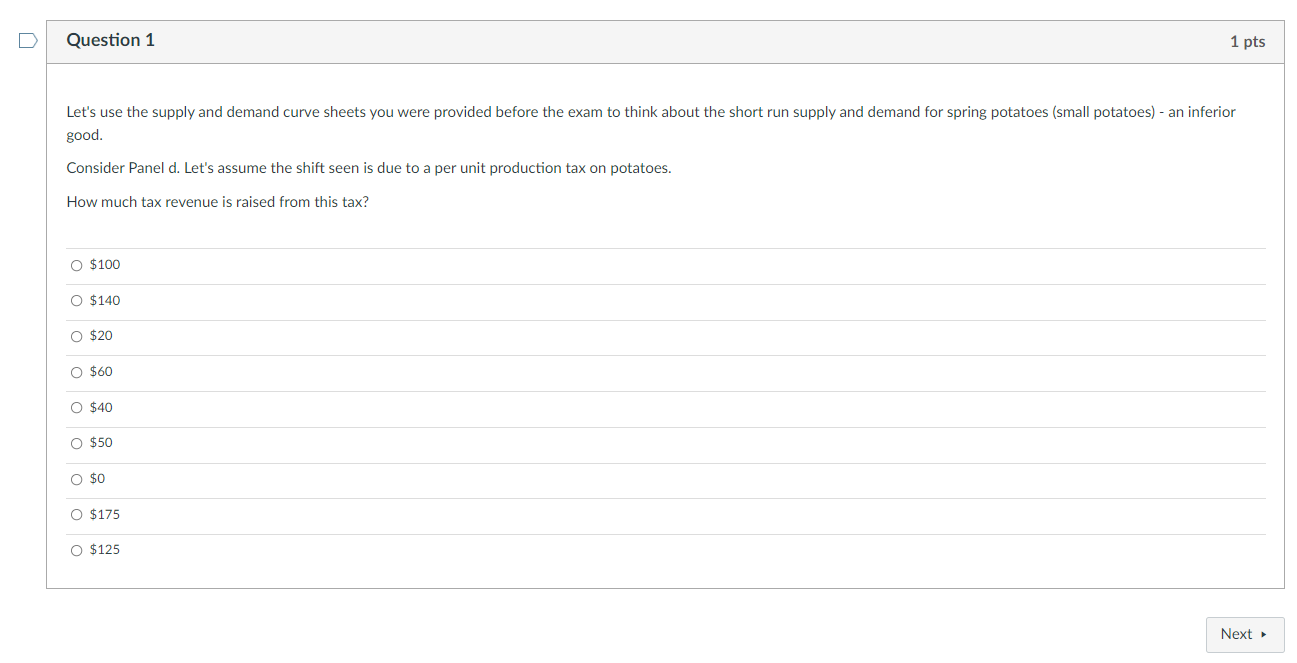Viewport: 1297px width, 663px height.
Task: Click the $100 answer text label
Action: [x=104, y=265]
